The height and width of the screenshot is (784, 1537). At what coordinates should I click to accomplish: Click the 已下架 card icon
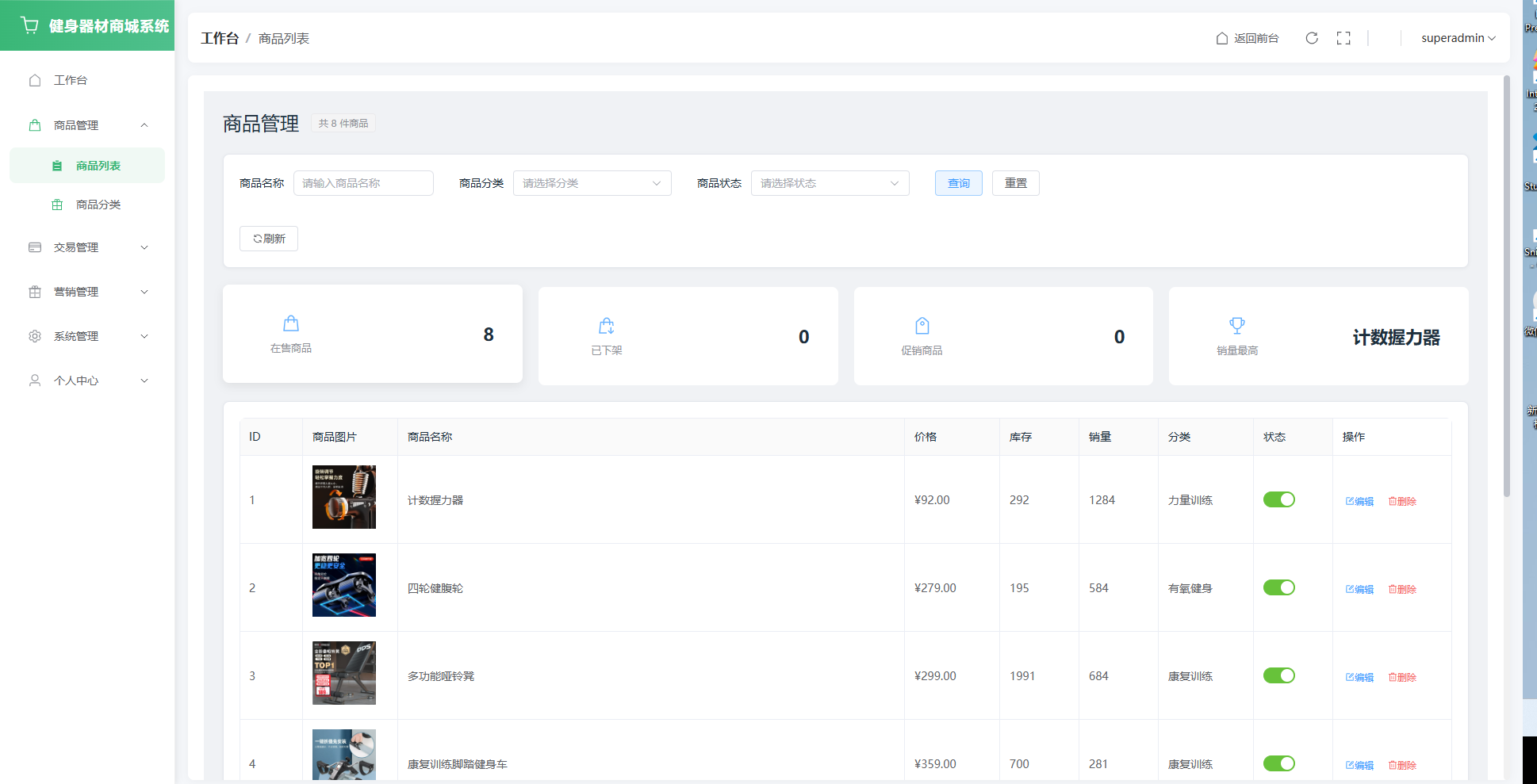(607, 326)
